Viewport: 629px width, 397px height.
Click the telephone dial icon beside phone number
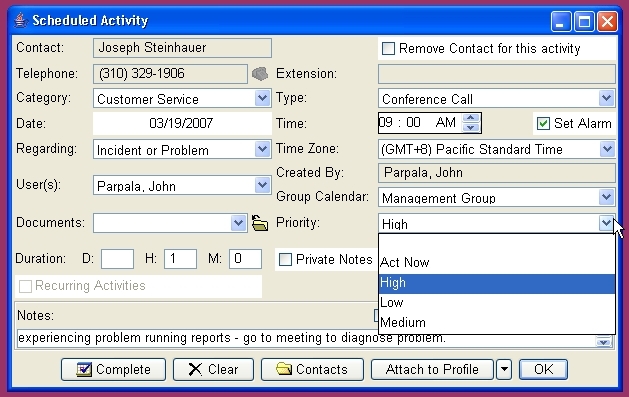[x=260, y=74]
